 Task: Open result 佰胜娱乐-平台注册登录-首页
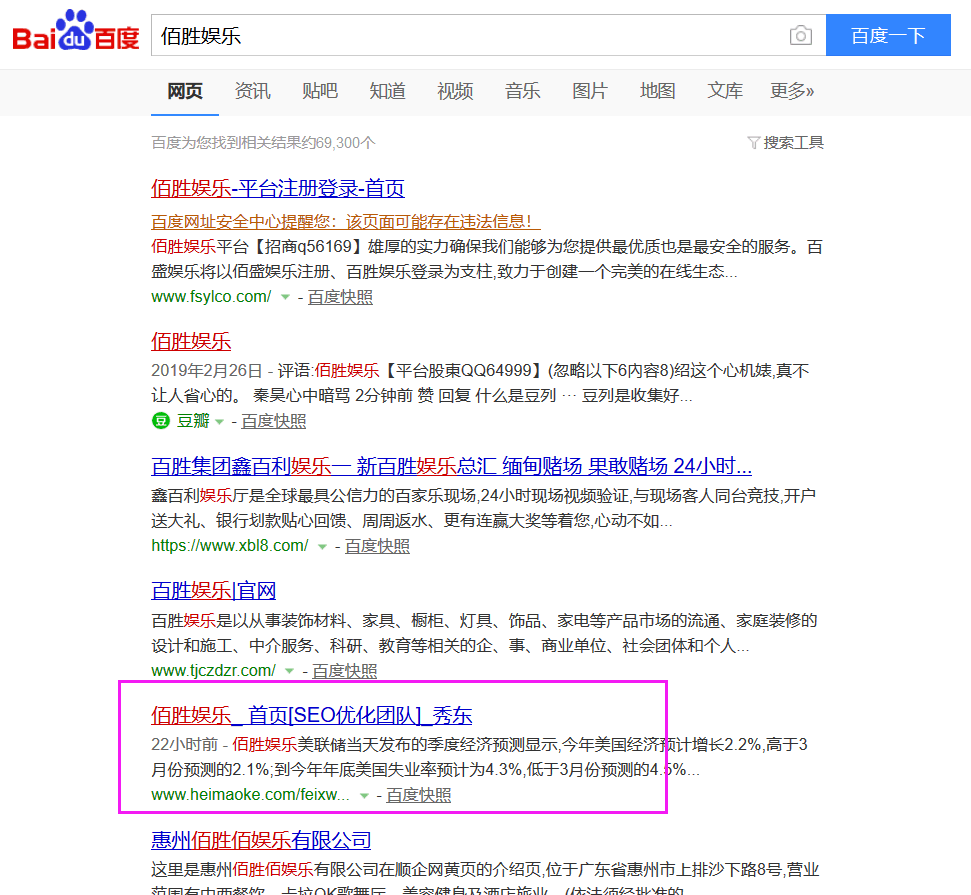pos(277,188)
